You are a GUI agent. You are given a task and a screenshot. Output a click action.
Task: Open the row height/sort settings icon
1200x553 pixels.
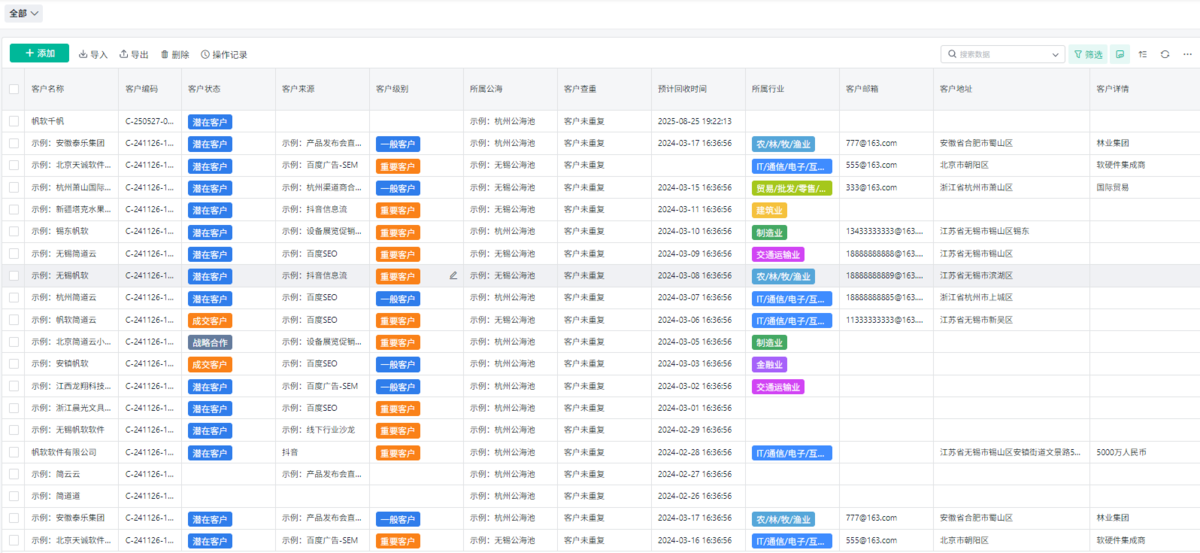tap(1143, 54)
